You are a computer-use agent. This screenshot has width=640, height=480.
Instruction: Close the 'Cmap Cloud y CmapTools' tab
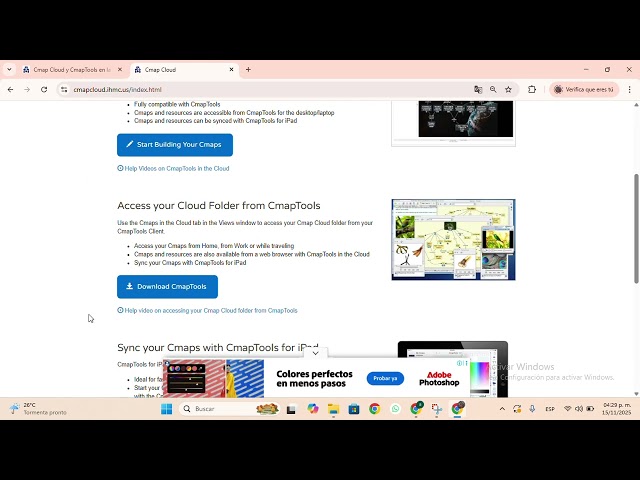(120, 70)
